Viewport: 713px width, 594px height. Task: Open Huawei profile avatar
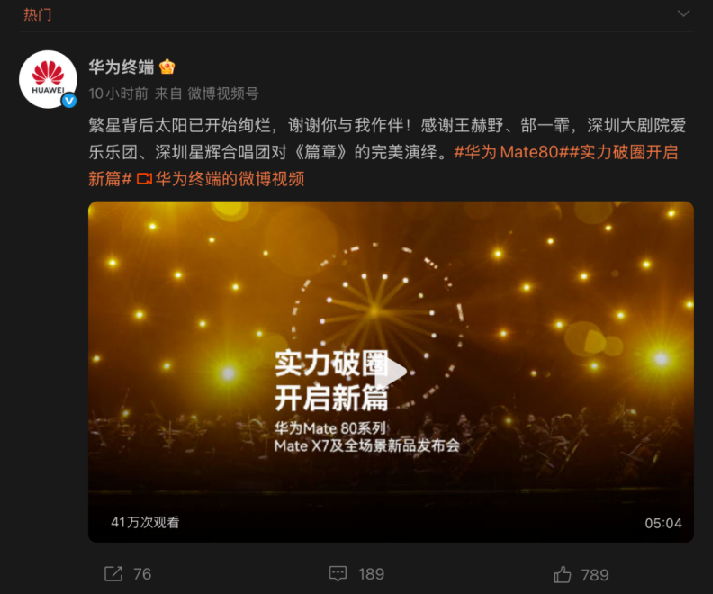48,79
